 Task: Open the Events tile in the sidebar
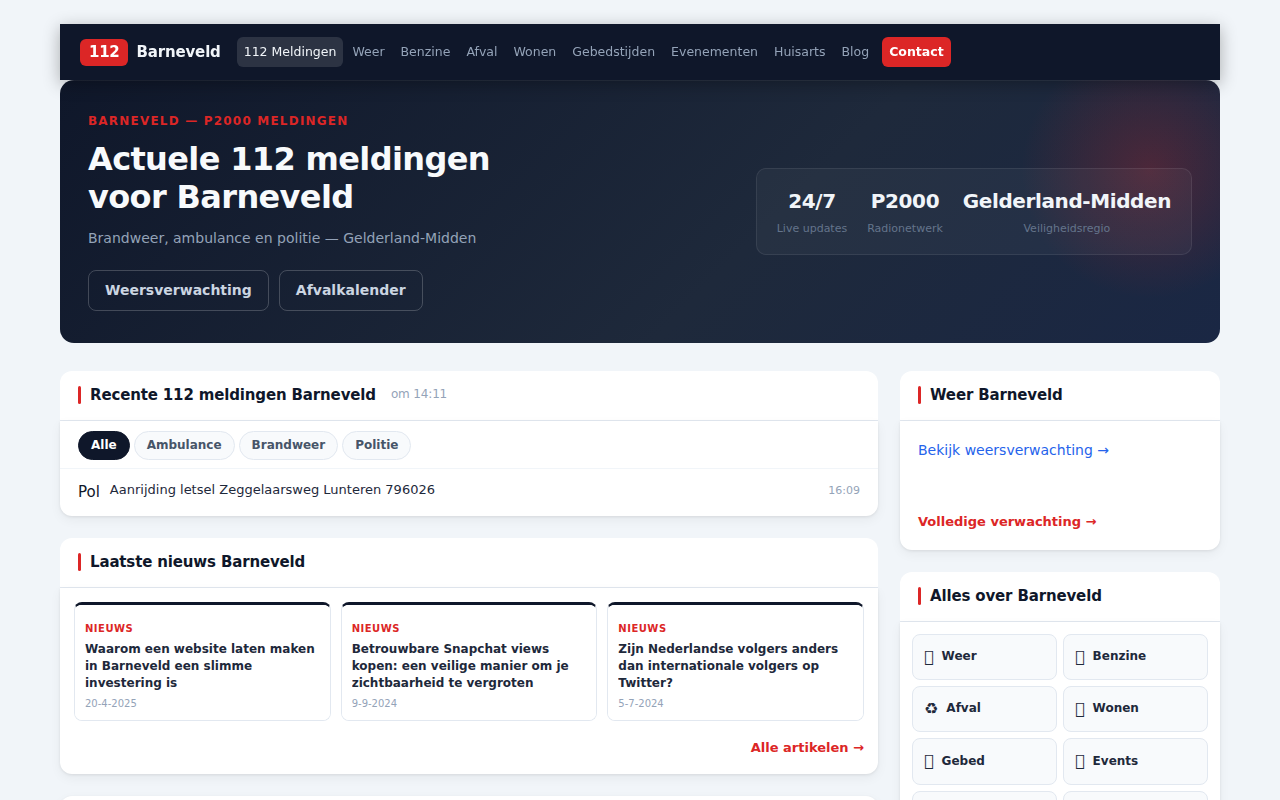point(1135,761)
